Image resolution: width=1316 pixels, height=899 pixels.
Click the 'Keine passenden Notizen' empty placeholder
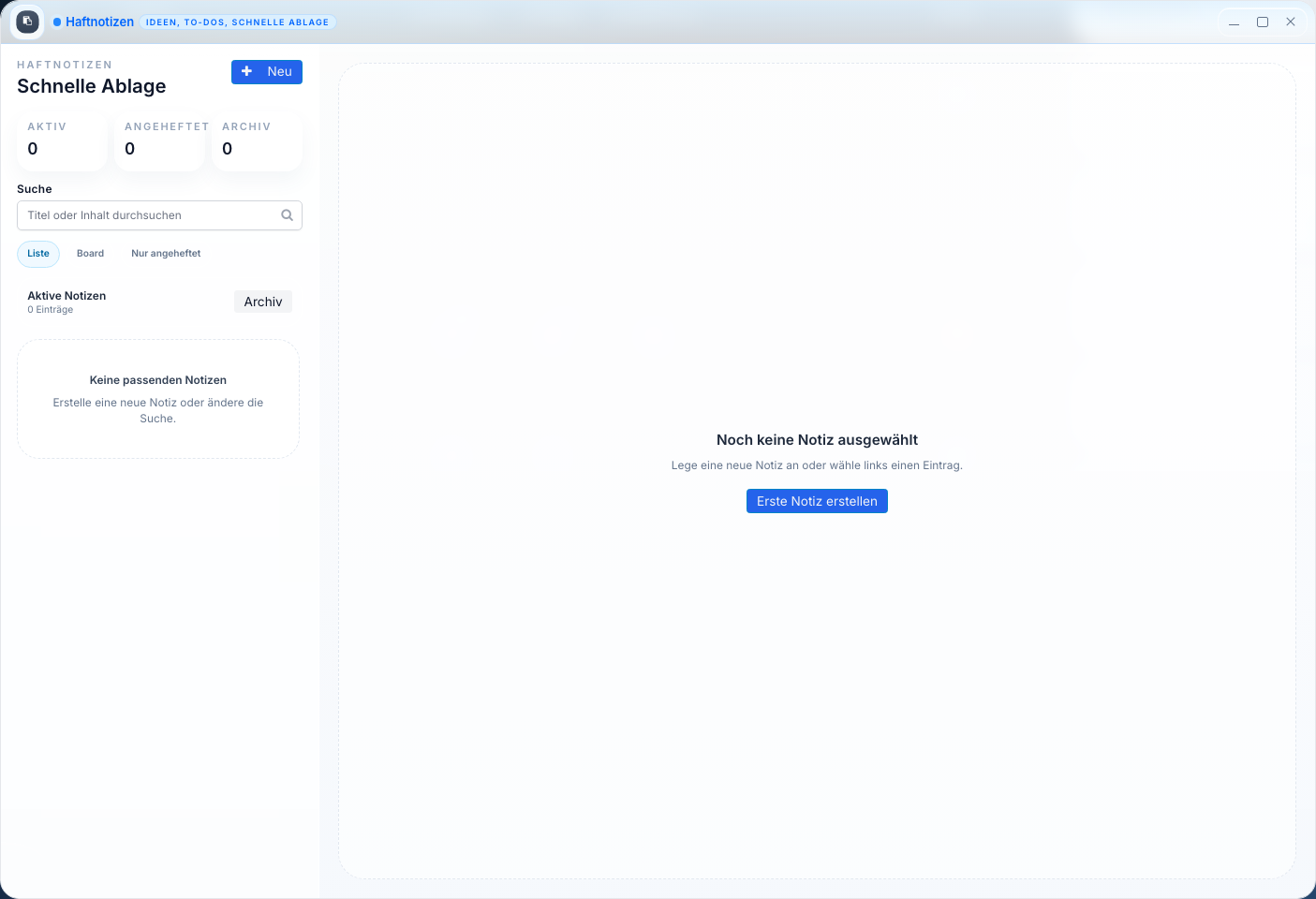pos(158,399)
